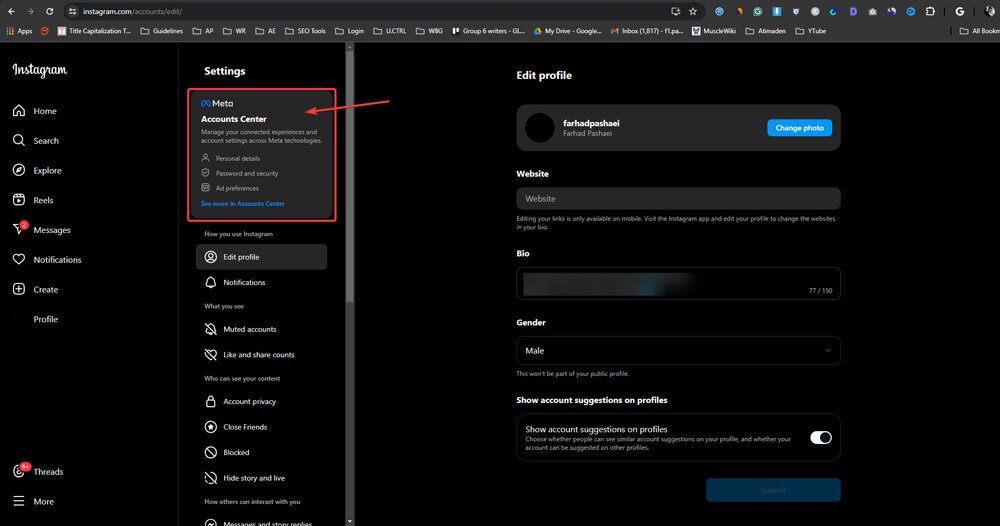This screenshot has width=1000, height=526.
Task: Open the Gender dropdown showing Male
Action: pyautogui.click(x=678, y=351)
